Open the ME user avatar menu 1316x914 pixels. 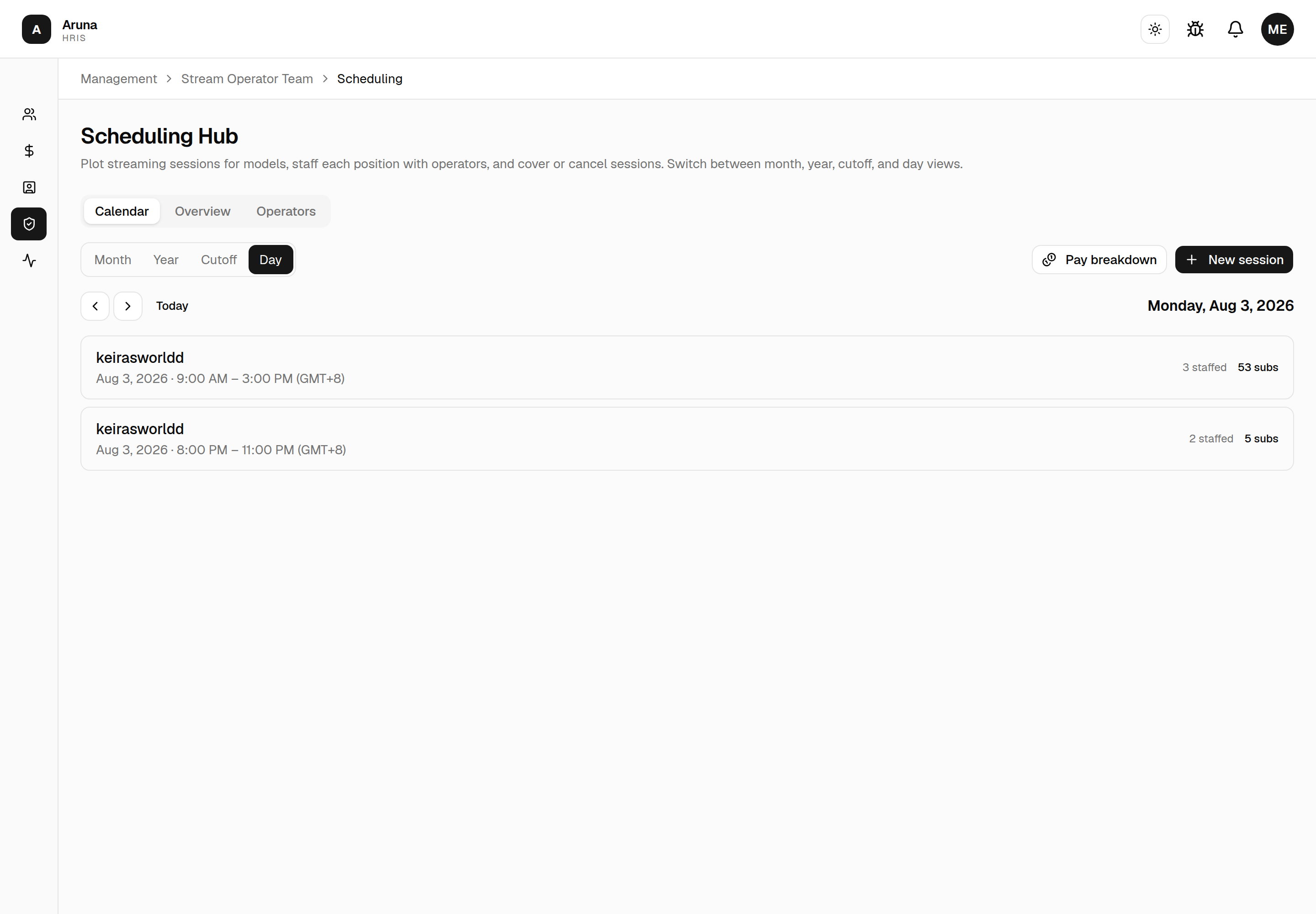pyautogui.click(x=1277, y=29)
